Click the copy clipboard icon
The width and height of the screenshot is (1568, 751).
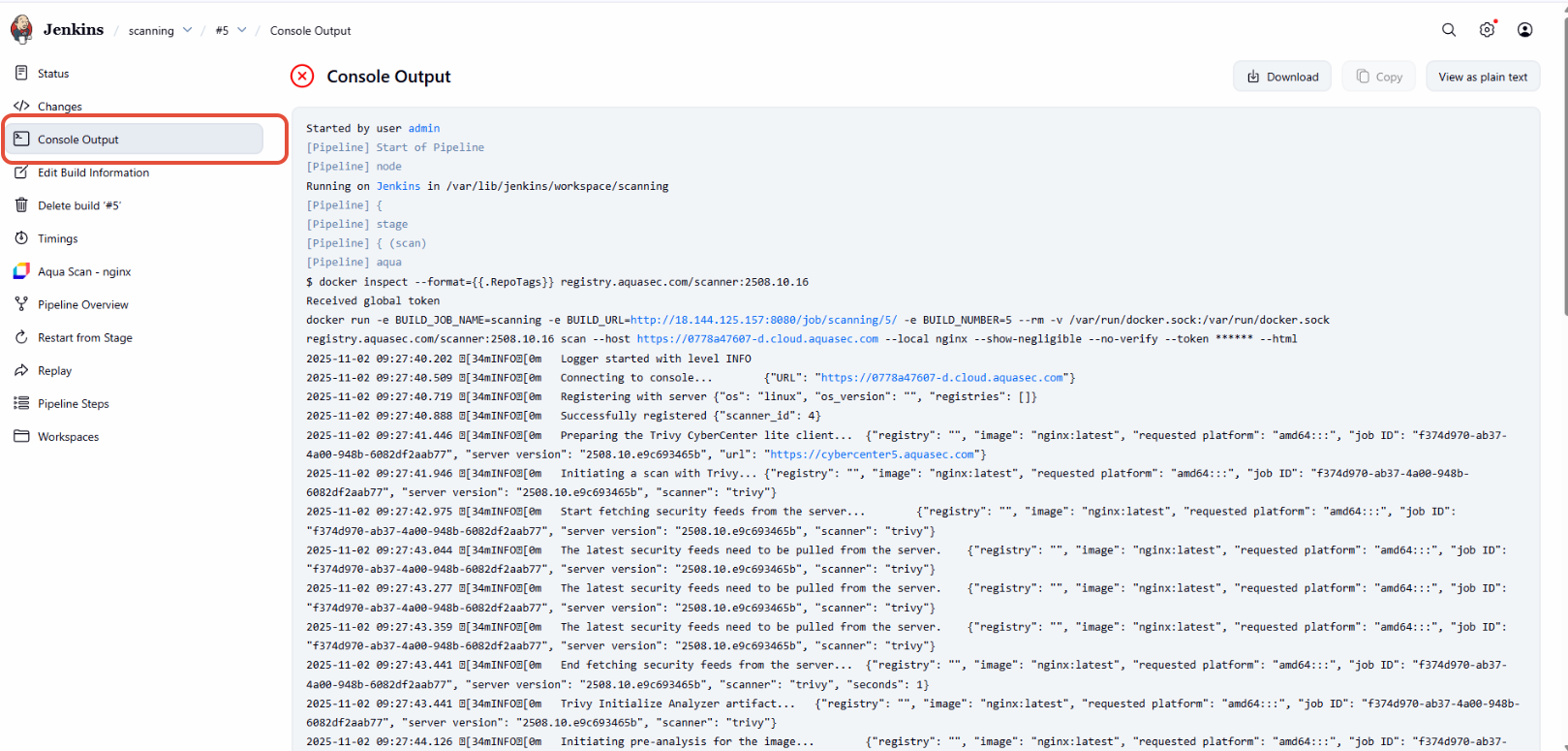[x=1363, y=77]
